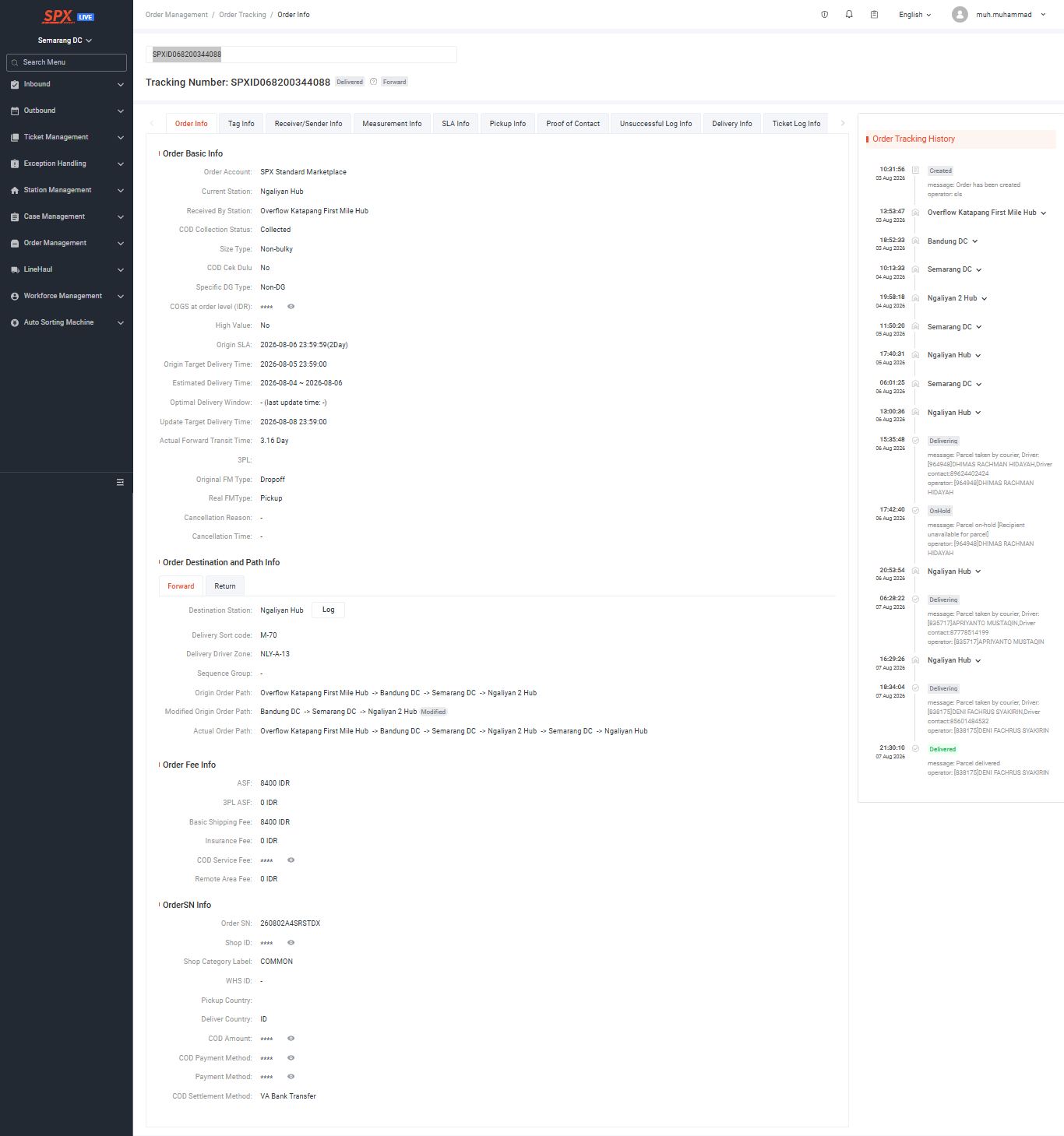Click the user avatar icon
This screenshot has height=1136, width=1064.
(x=960, y=15)
